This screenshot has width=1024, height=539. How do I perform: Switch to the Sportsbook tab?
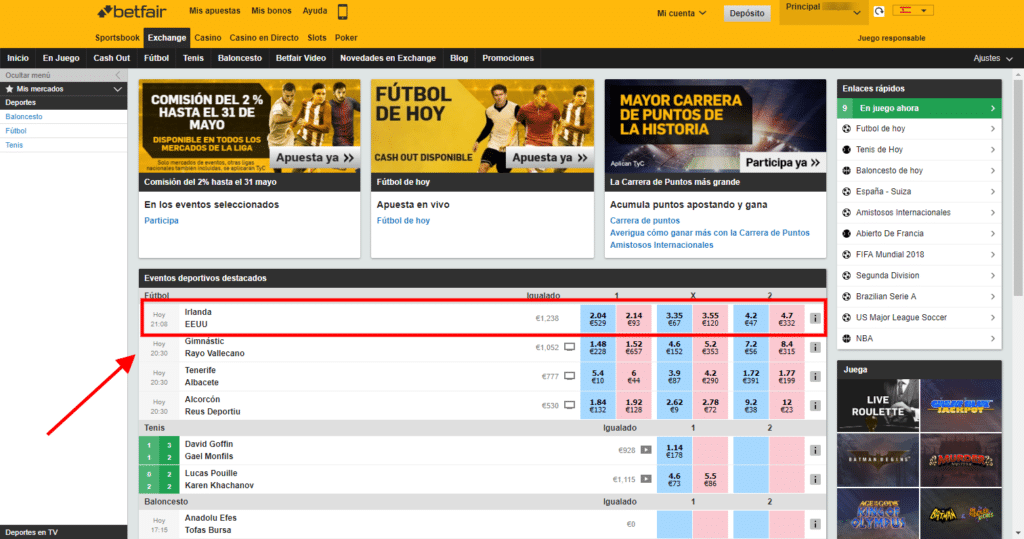coord(117,38)
